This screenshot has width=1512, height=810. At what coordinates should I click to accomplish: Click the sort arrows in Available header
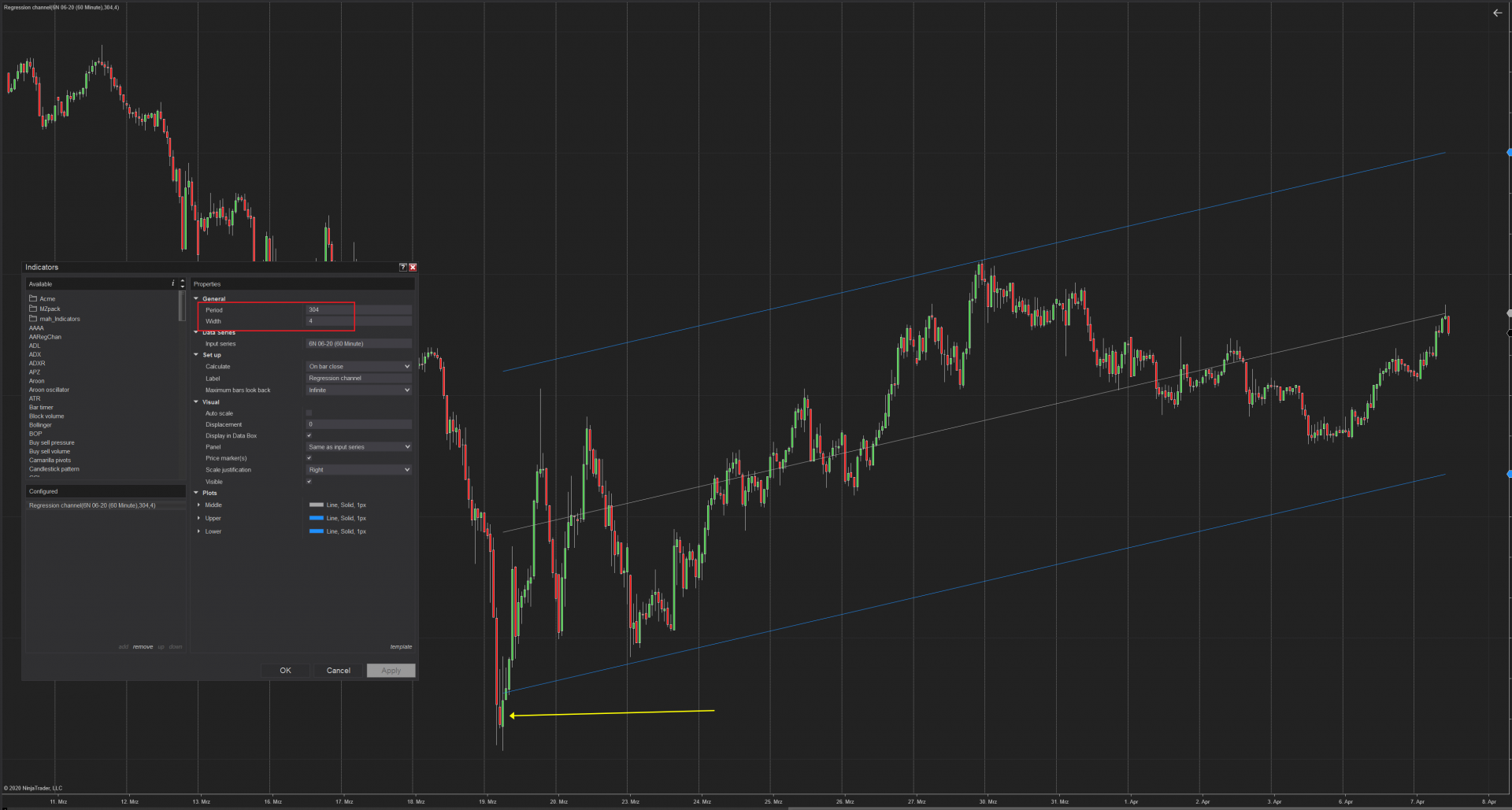(x=183, y=283)
